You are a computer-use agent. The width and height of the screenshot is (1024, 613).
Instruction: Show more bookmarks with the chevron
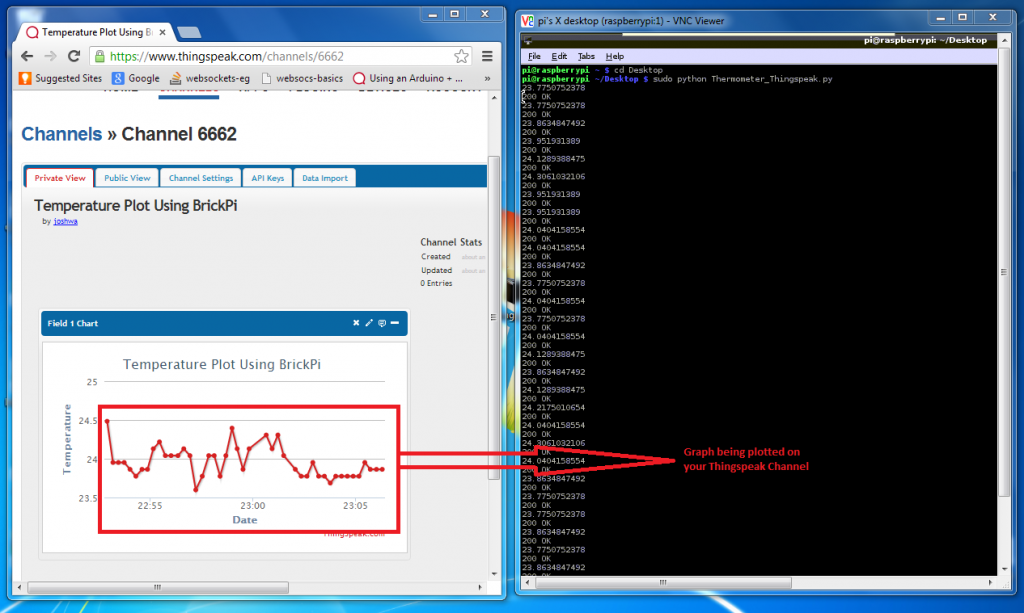click(x=487, y=78)
